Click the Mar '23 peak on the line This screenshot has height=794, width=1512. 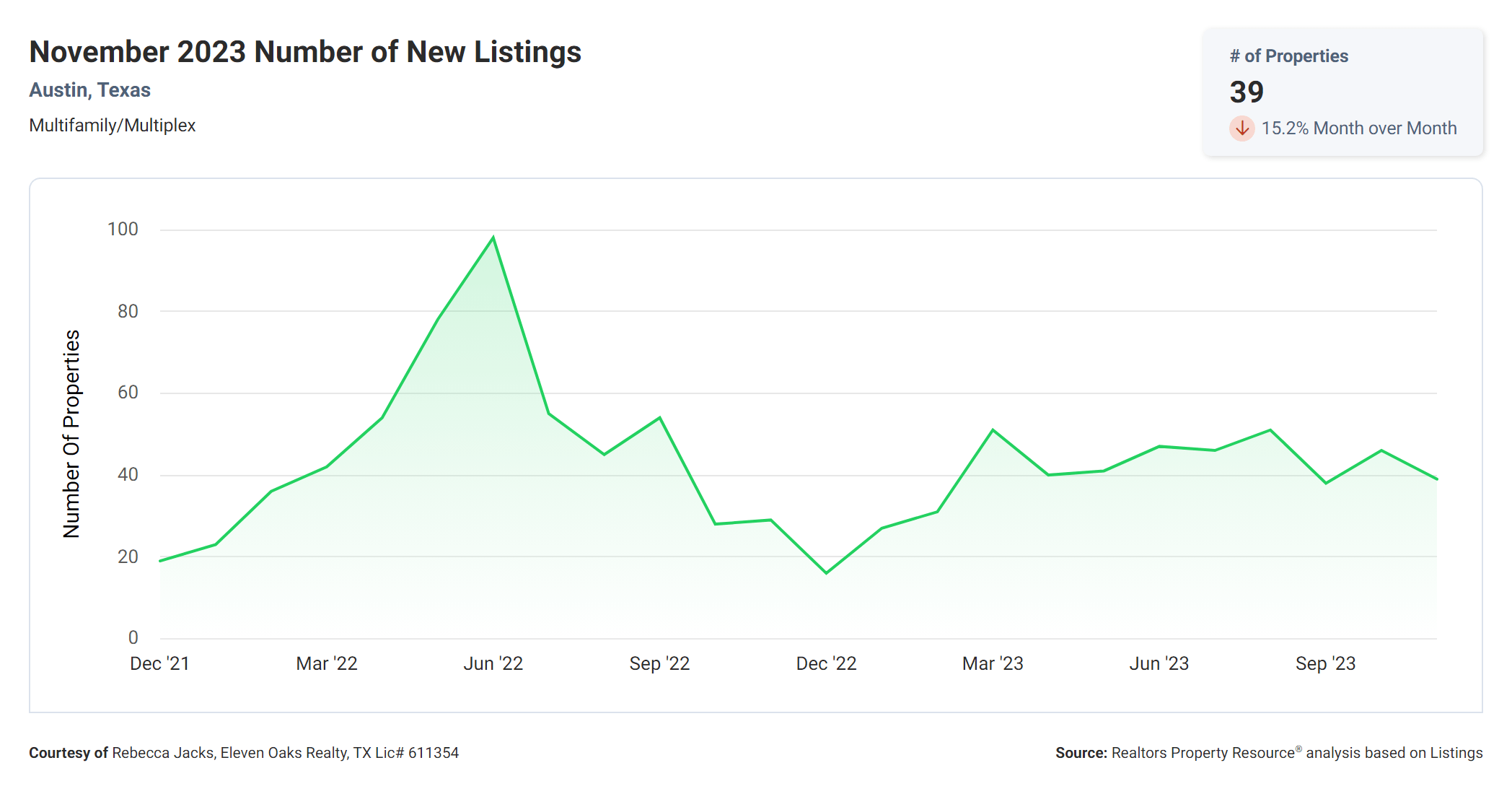pyautogui.click(x=993, y=430)
